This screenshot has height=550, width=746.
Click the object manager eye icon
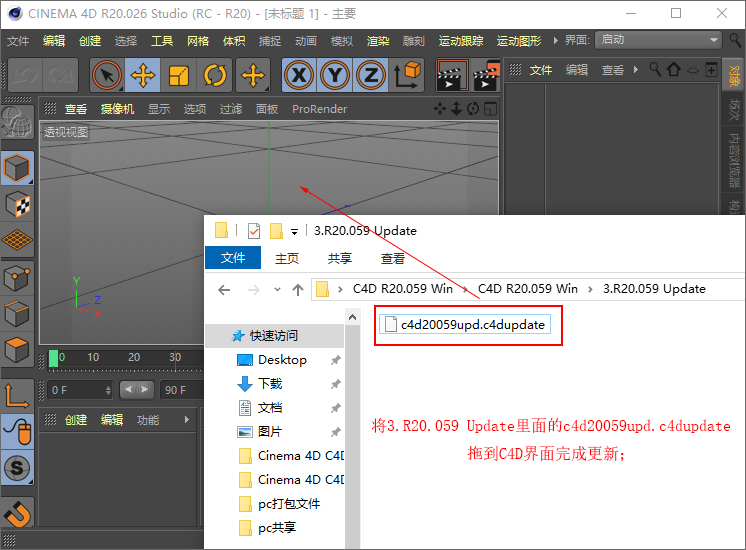click(693, 70)
